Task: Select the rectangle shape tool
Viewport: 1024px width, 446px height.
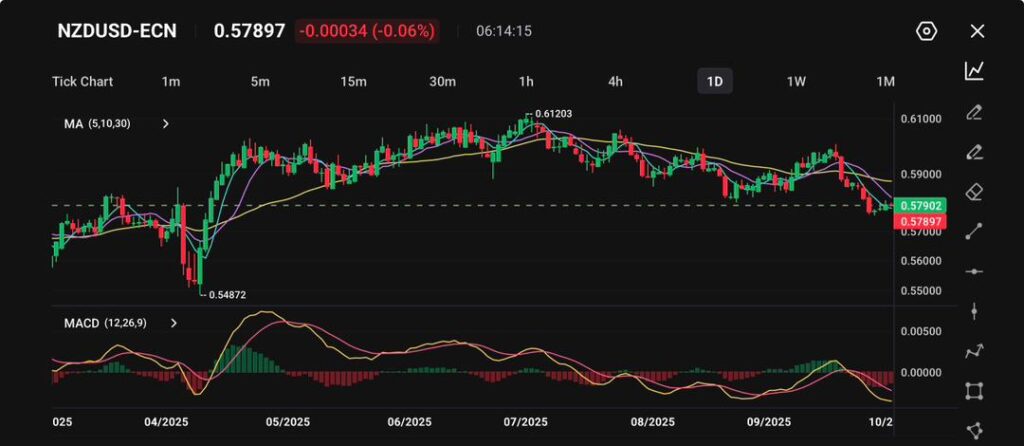Action: (974, 391)
